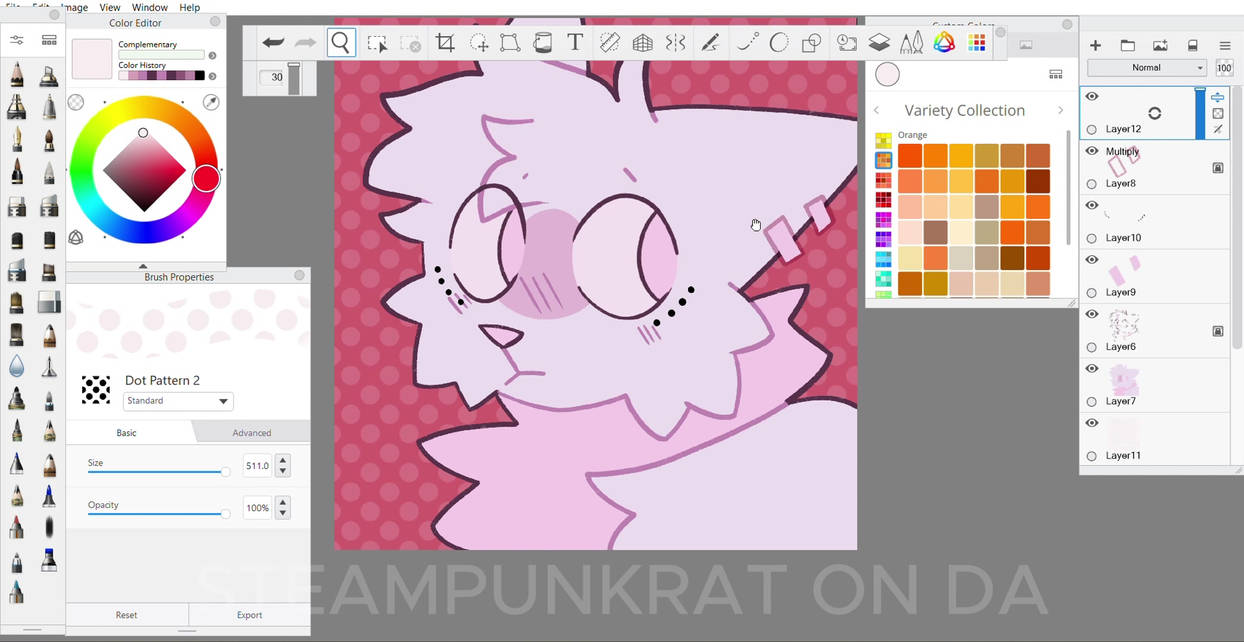Open the View menu
The width and height of the screenshot is (1244, 642).
[110, 7]
